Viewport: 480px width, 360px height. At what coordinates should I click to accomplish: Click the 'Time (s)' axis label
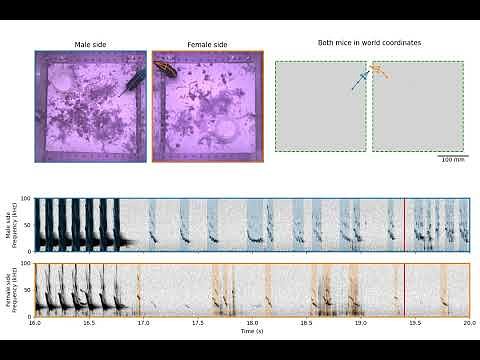point(252,331)
